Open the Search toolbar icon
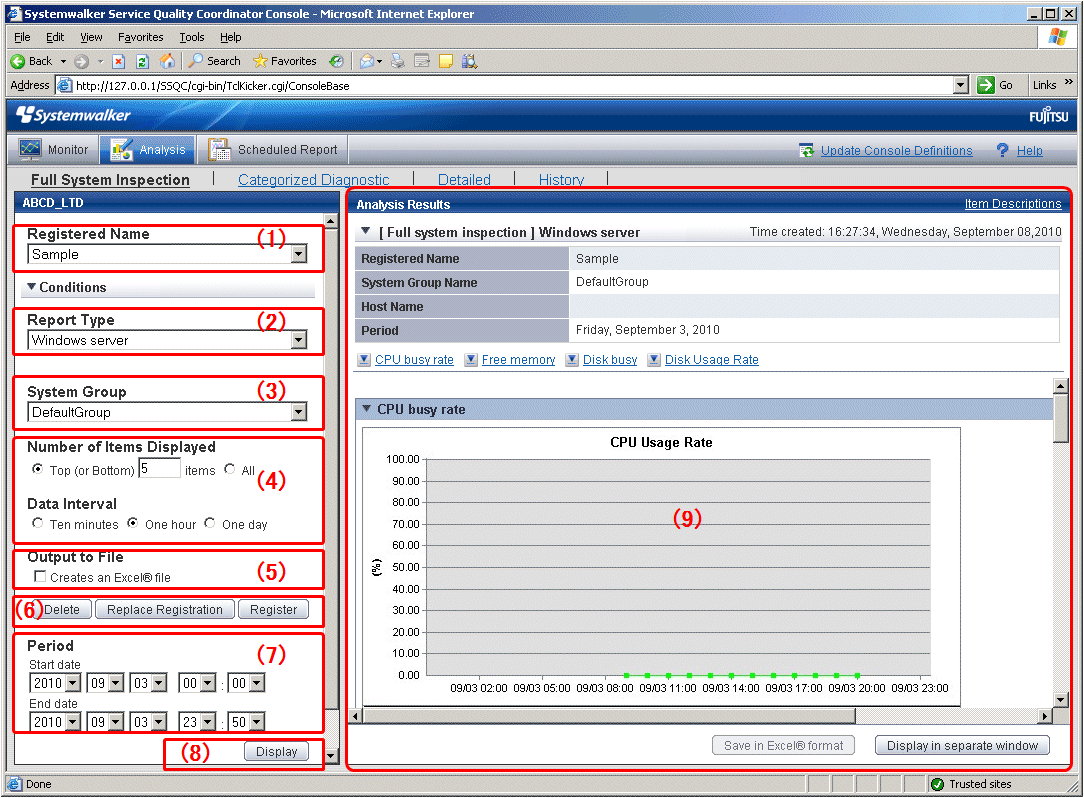The image size is (1084, 798). 196,61
